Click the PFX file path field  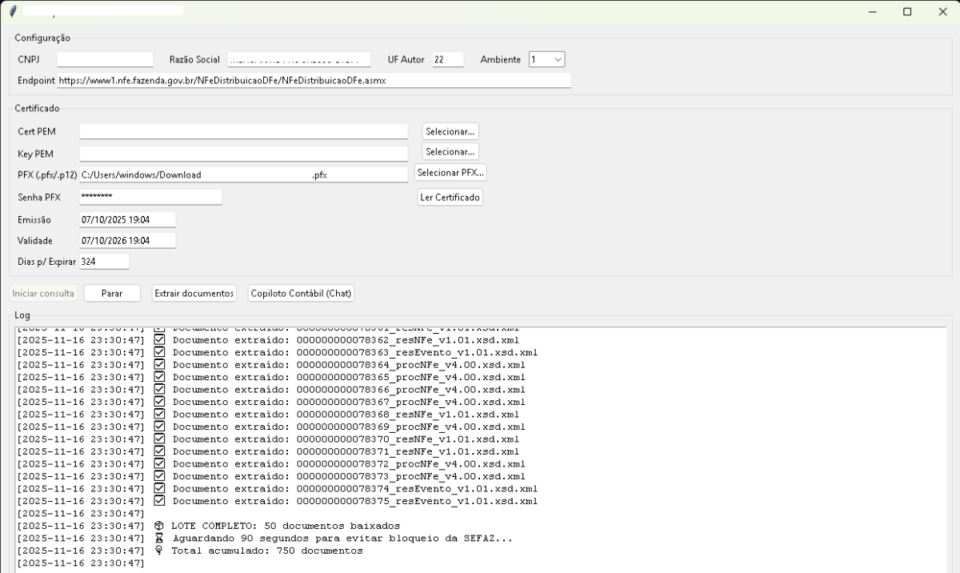point(244,174)
